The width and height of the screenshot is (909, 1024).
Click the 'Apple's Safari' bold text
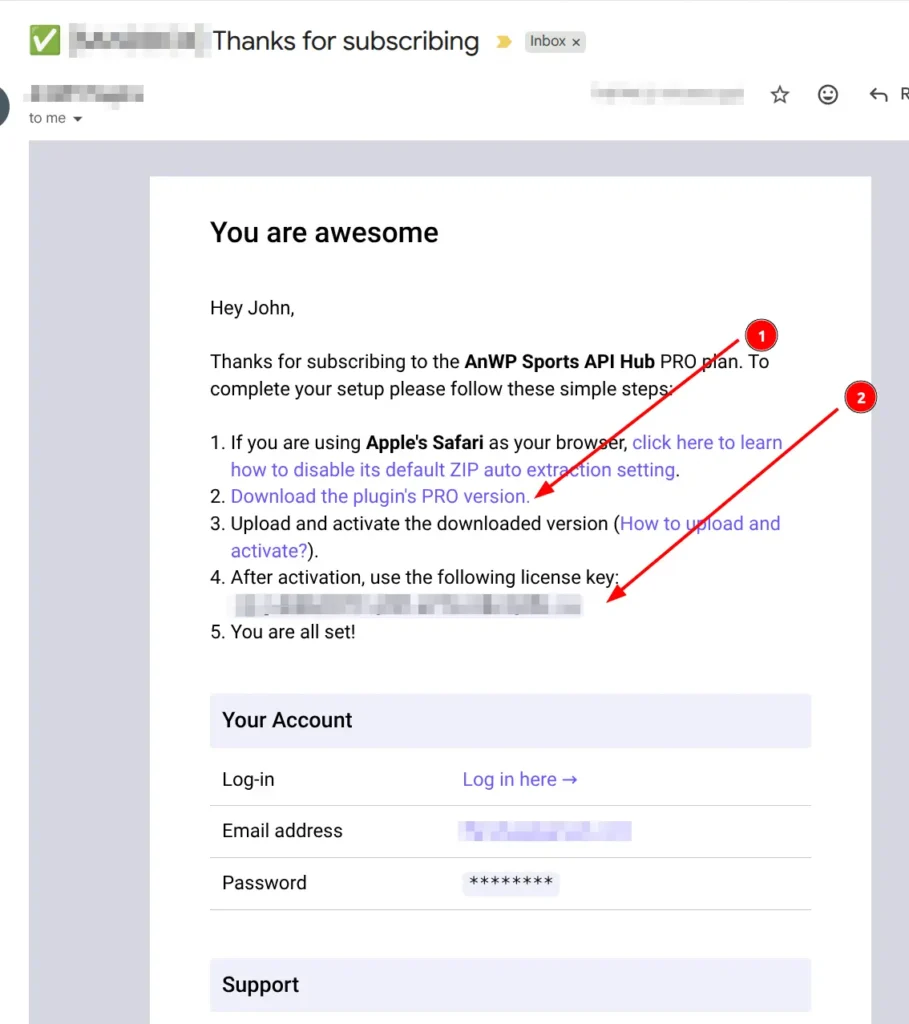tap(424, 443)
